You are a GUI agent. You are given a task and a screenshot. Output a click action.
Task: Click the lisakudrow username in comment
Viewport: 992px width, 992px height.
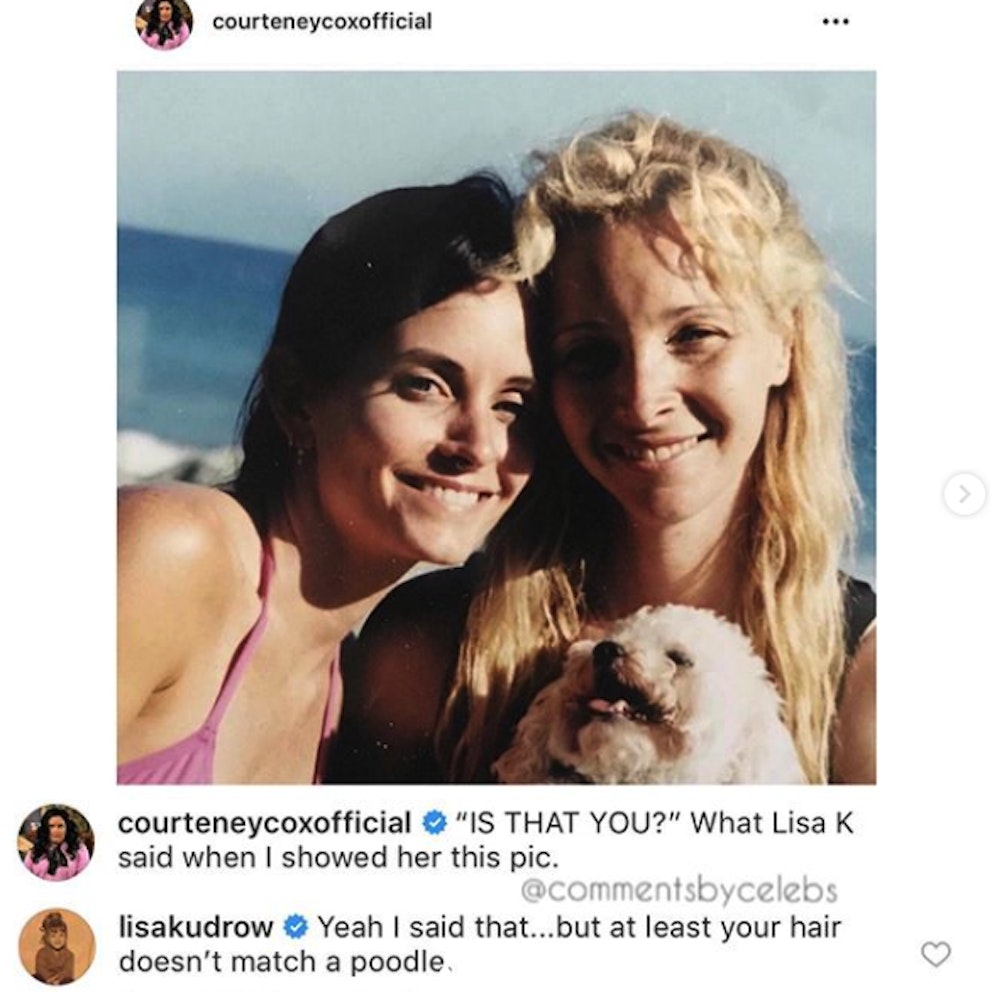195,927
